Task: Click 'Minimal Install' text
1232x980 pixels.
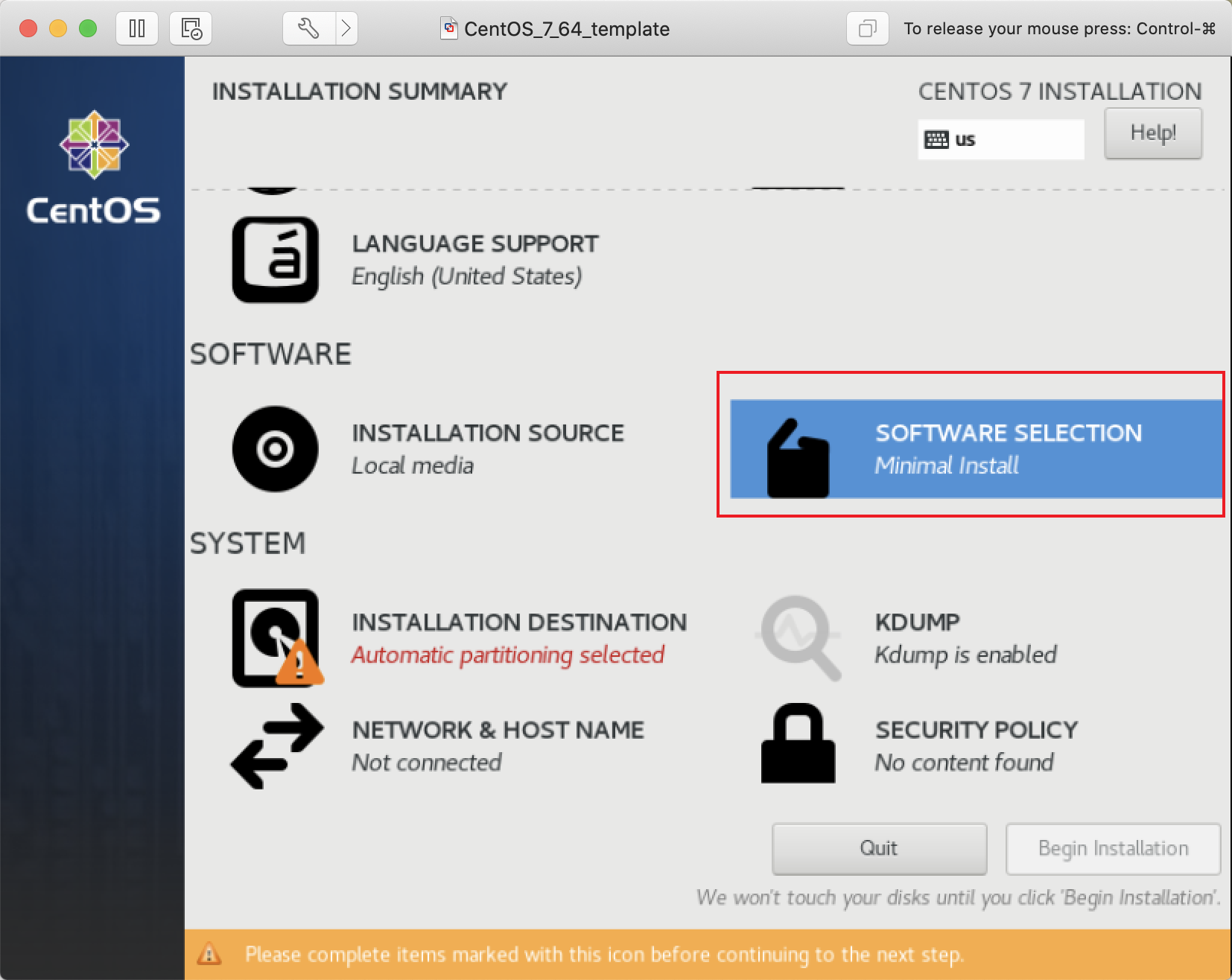Action: tap(947, 465)
